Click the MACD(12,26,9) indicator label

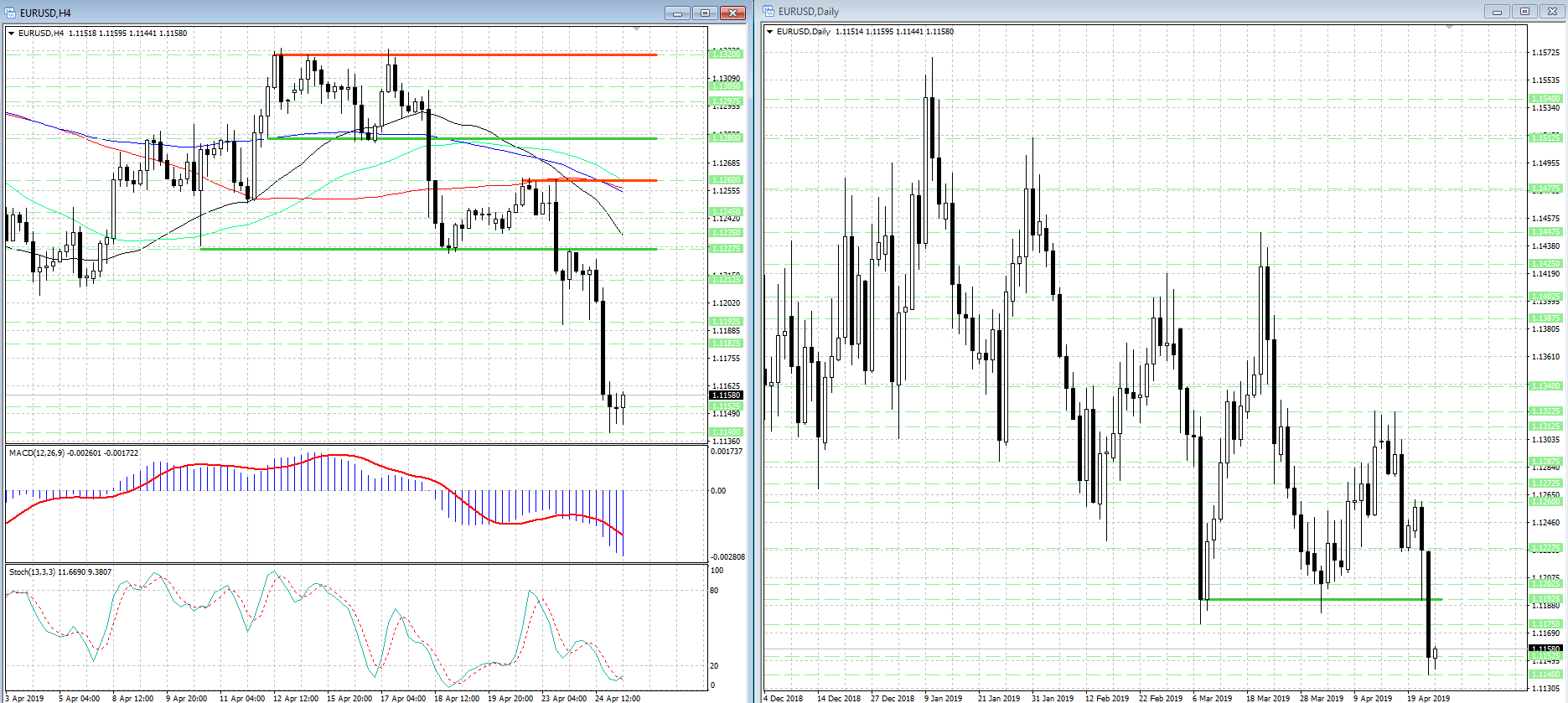coord(74,453)
